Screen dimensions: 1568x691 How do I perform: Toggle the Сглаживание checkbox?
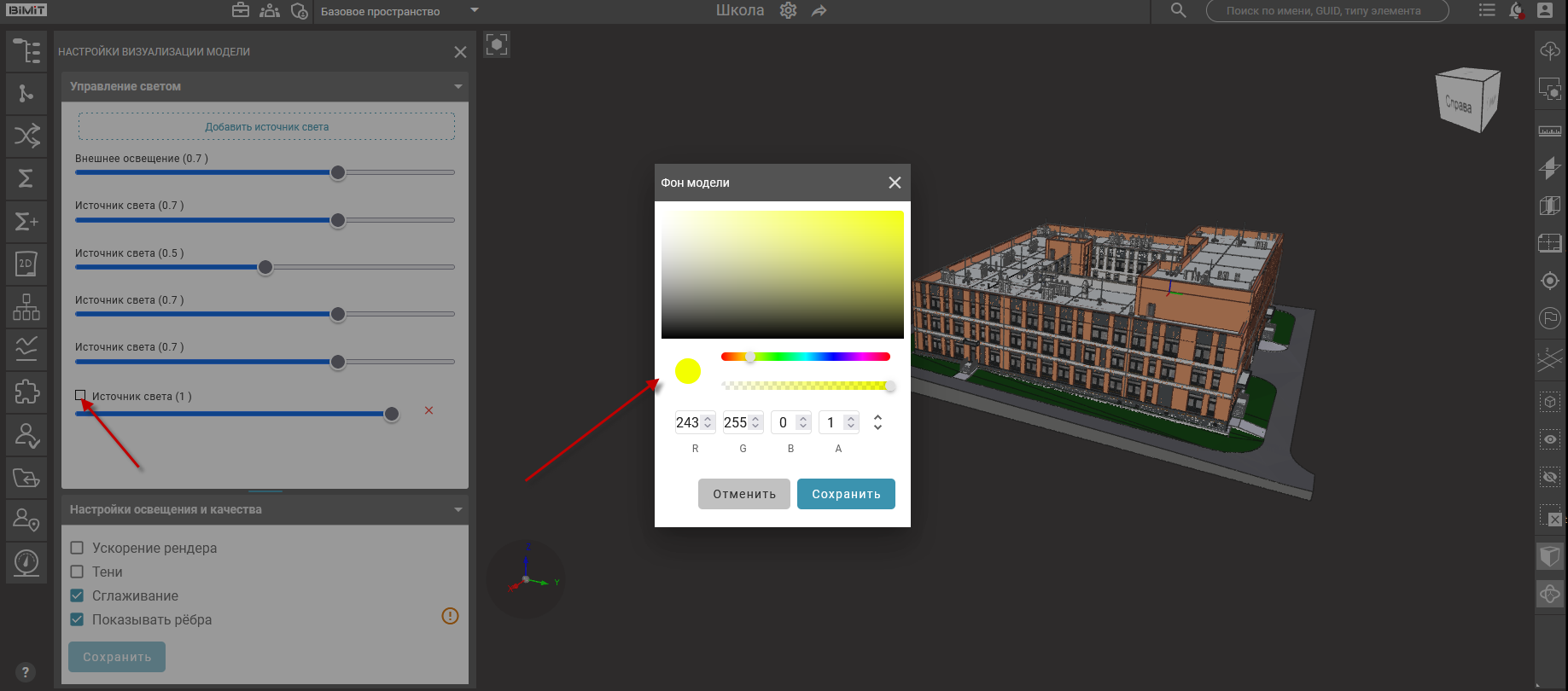coord(77,595)
